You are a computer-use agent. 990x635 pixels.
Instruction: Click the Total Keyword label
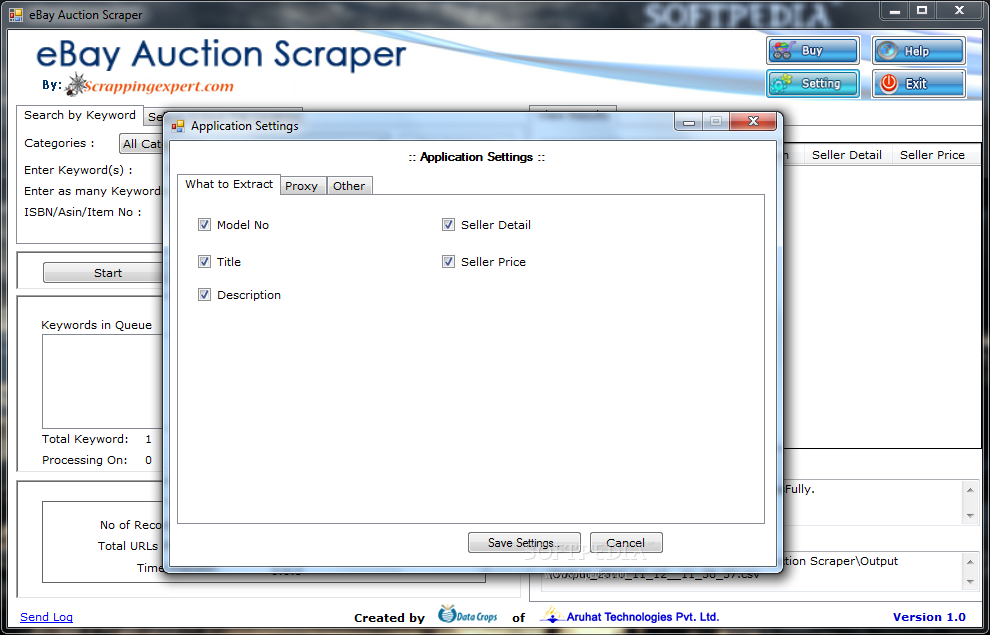(x=85, y=439)
